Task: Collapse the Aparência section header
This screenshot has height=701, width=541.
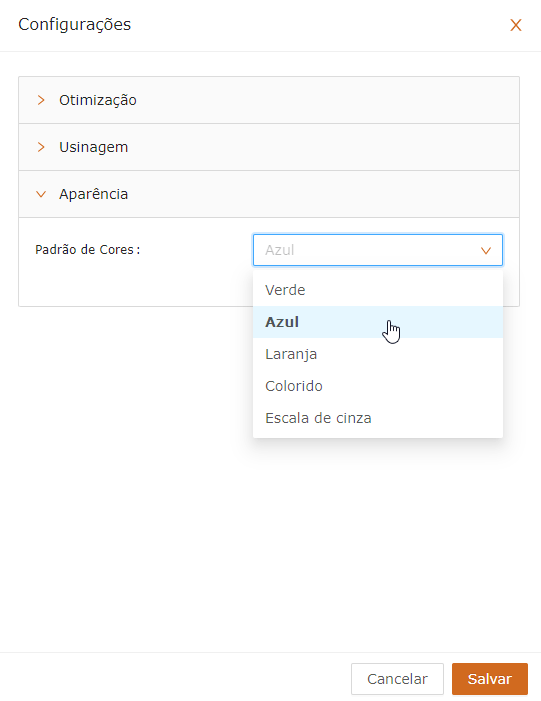Action: point(269,194)
